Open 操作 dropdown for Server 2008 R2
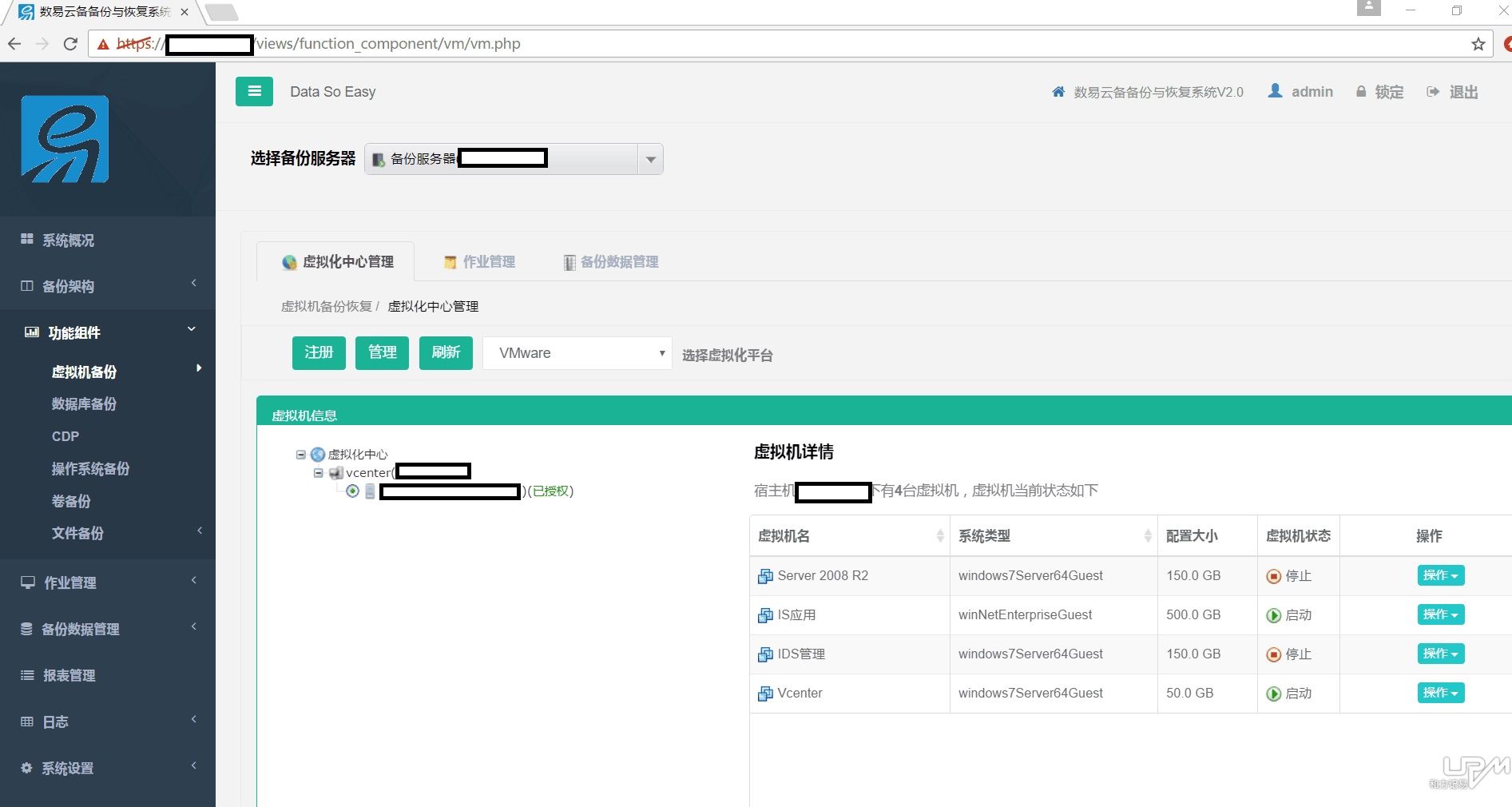This screenshot has height=807, width=1512. 1441,575
